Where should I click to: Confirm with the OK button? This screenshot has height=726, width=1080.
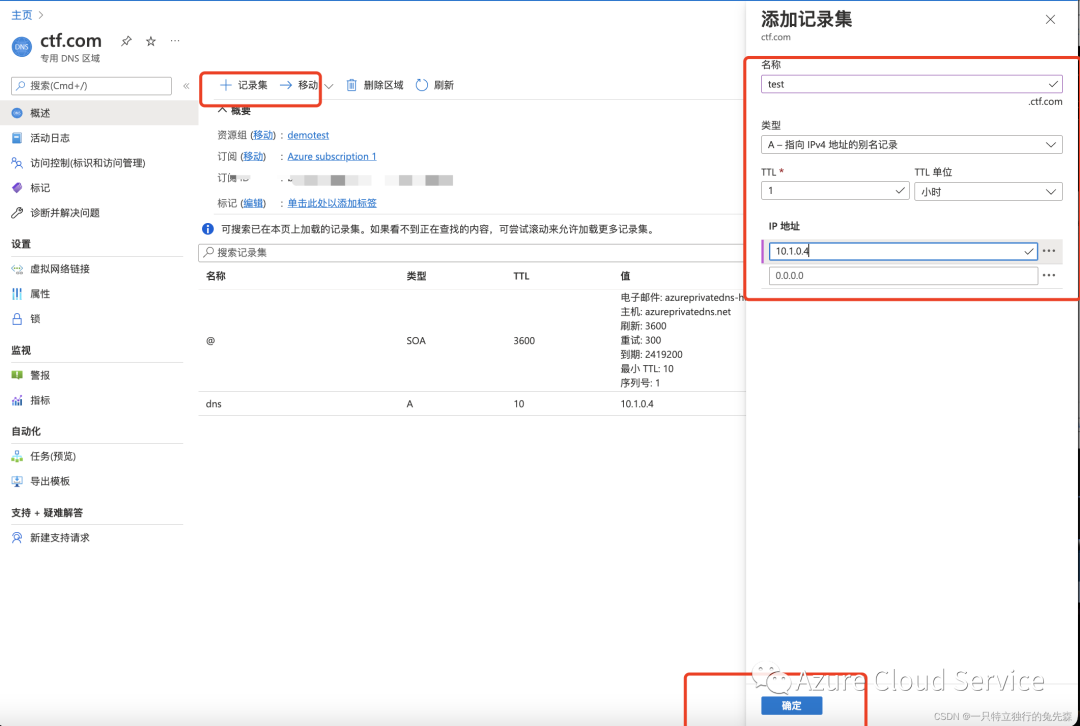click(791, 705)
